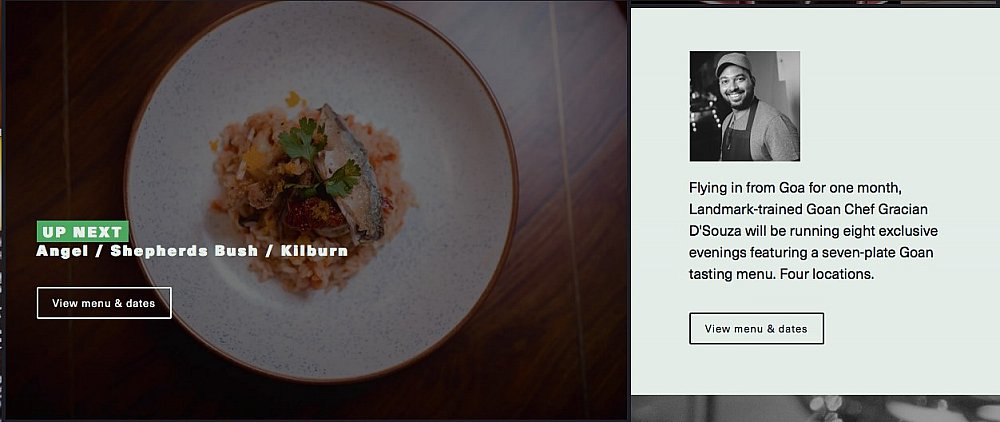Click the chef's apron in the portrait

click(x=740, y=137)
